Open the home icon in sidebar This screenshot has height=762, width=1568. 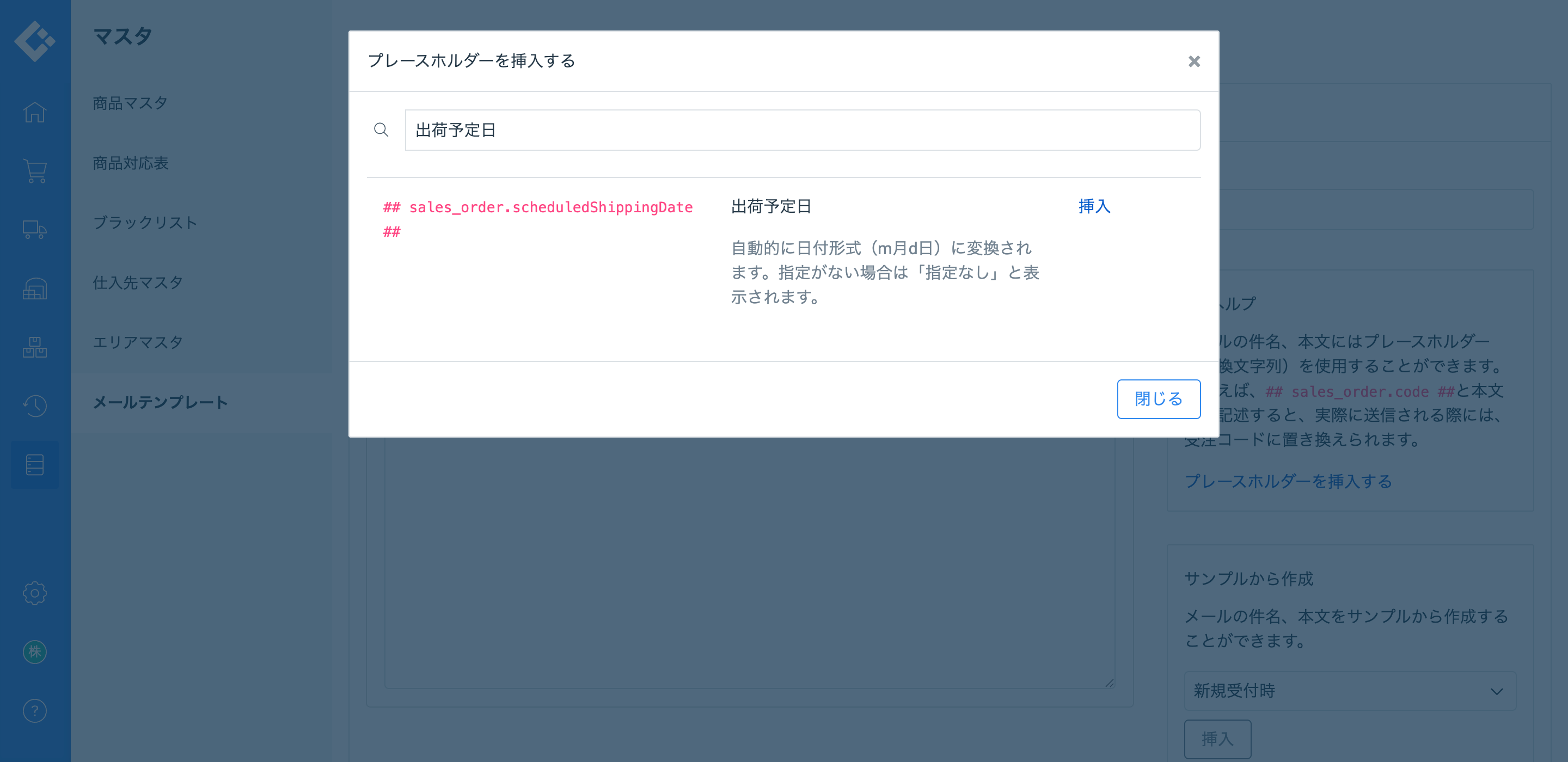35,112
